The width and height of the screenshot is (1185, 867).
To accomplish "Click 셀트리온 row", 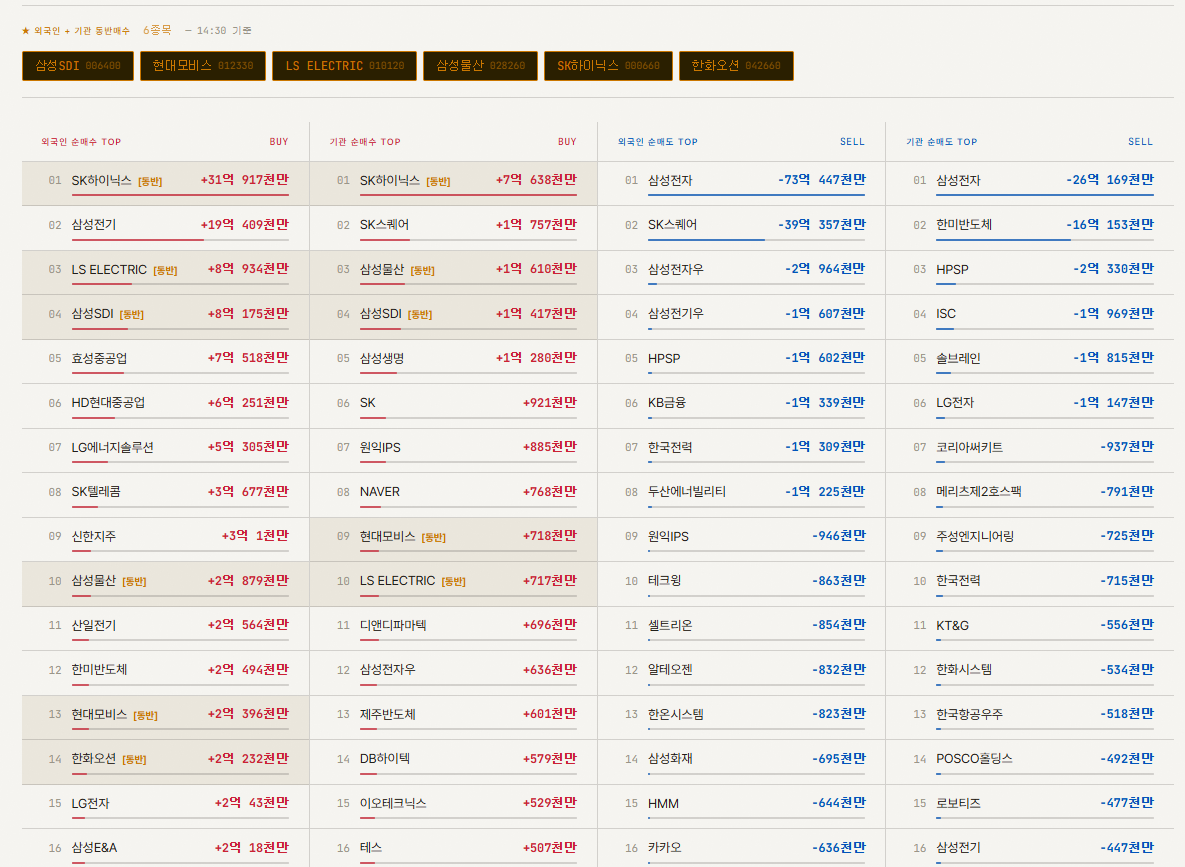I will coord(741,629).
